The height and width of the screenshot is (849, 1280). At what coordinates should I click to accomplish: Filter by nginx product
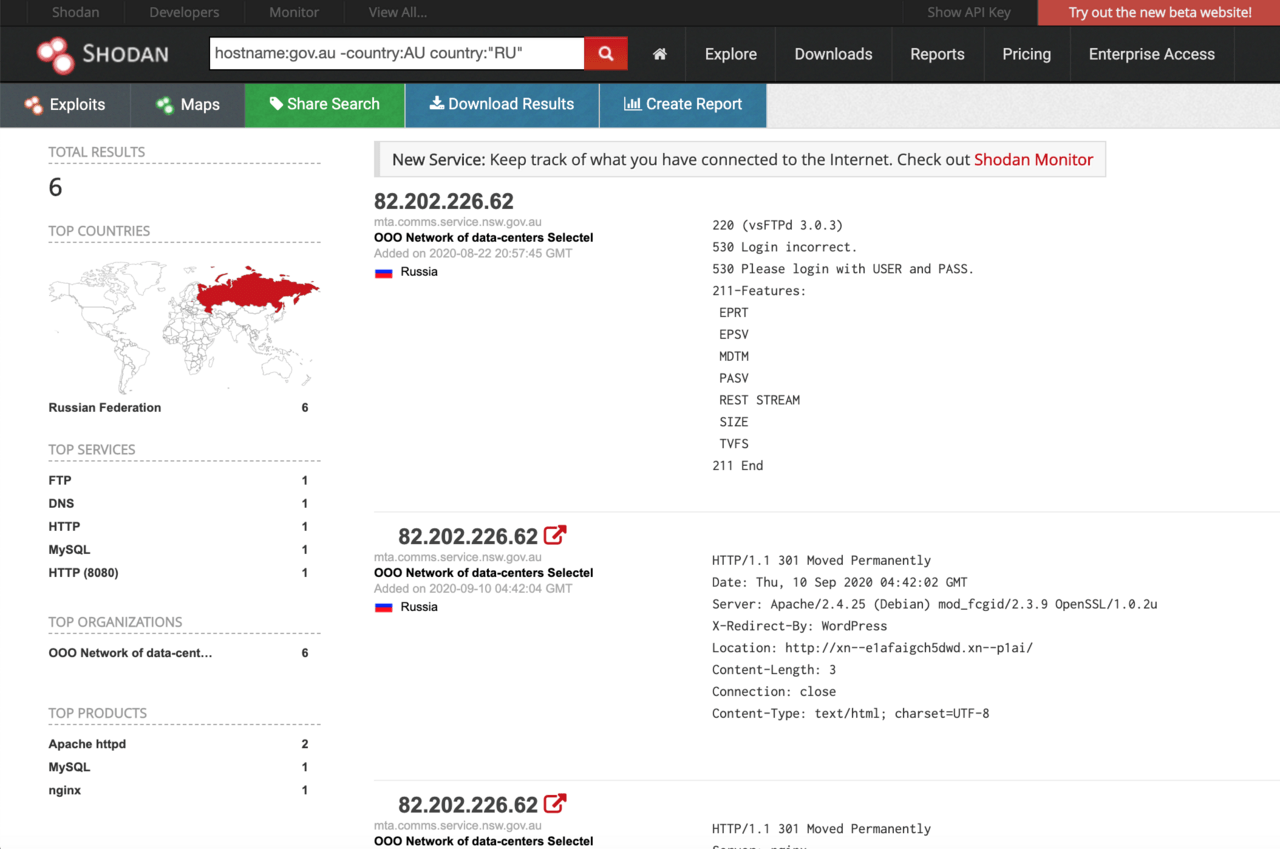point(64,790)
